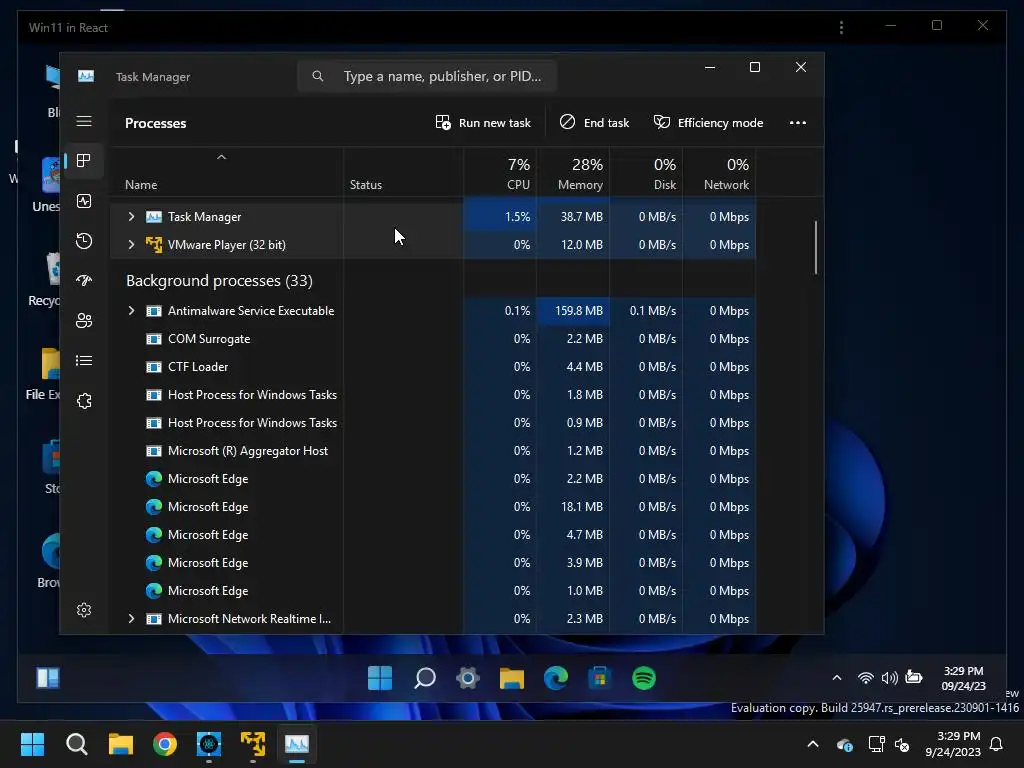Open host taskbar File Explorer
The image size is (1024, 768).
(121, 744)
